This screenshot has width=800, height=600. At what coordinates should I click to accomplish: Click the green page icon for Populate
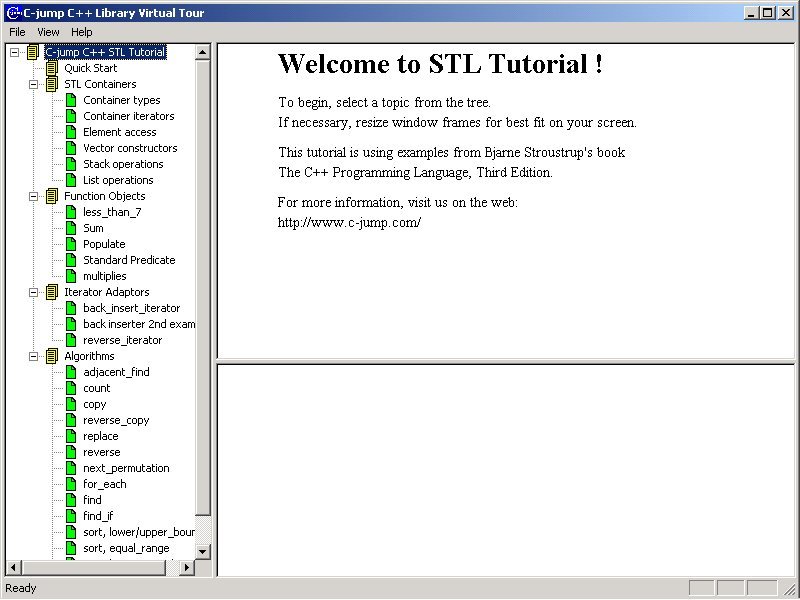click(71, 244)
